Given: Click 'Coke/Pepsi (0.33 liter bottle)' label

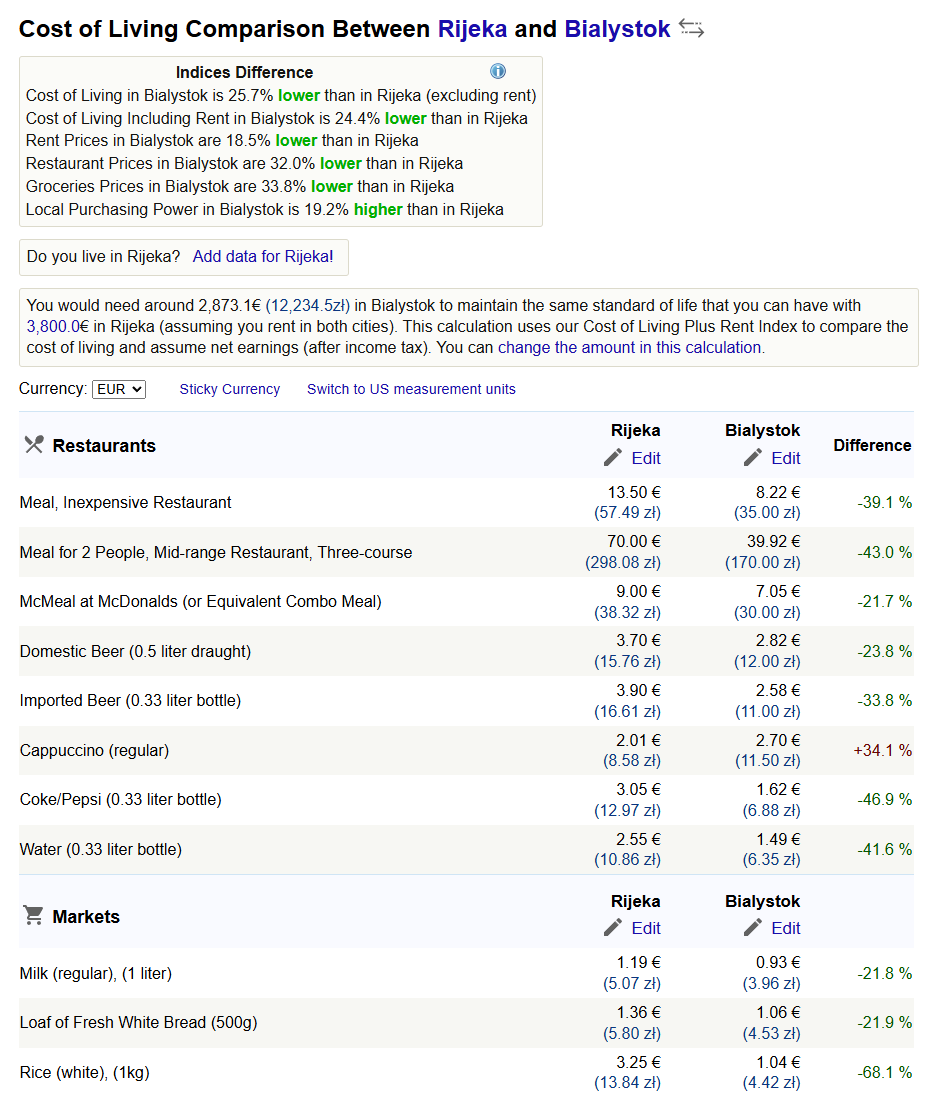Looking at the screenshot, I should tap(120, 800).
